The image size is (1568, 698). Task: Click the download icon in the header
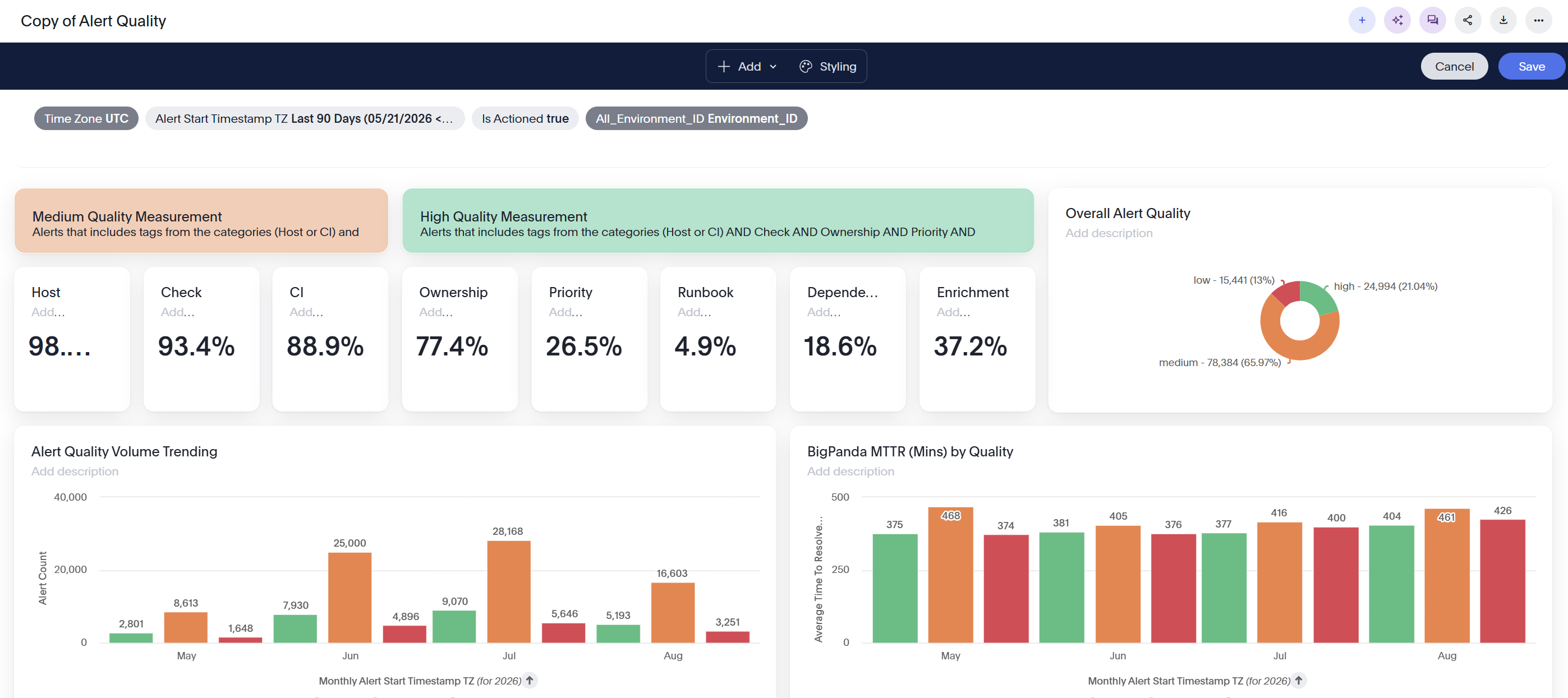click(1503, 20)
